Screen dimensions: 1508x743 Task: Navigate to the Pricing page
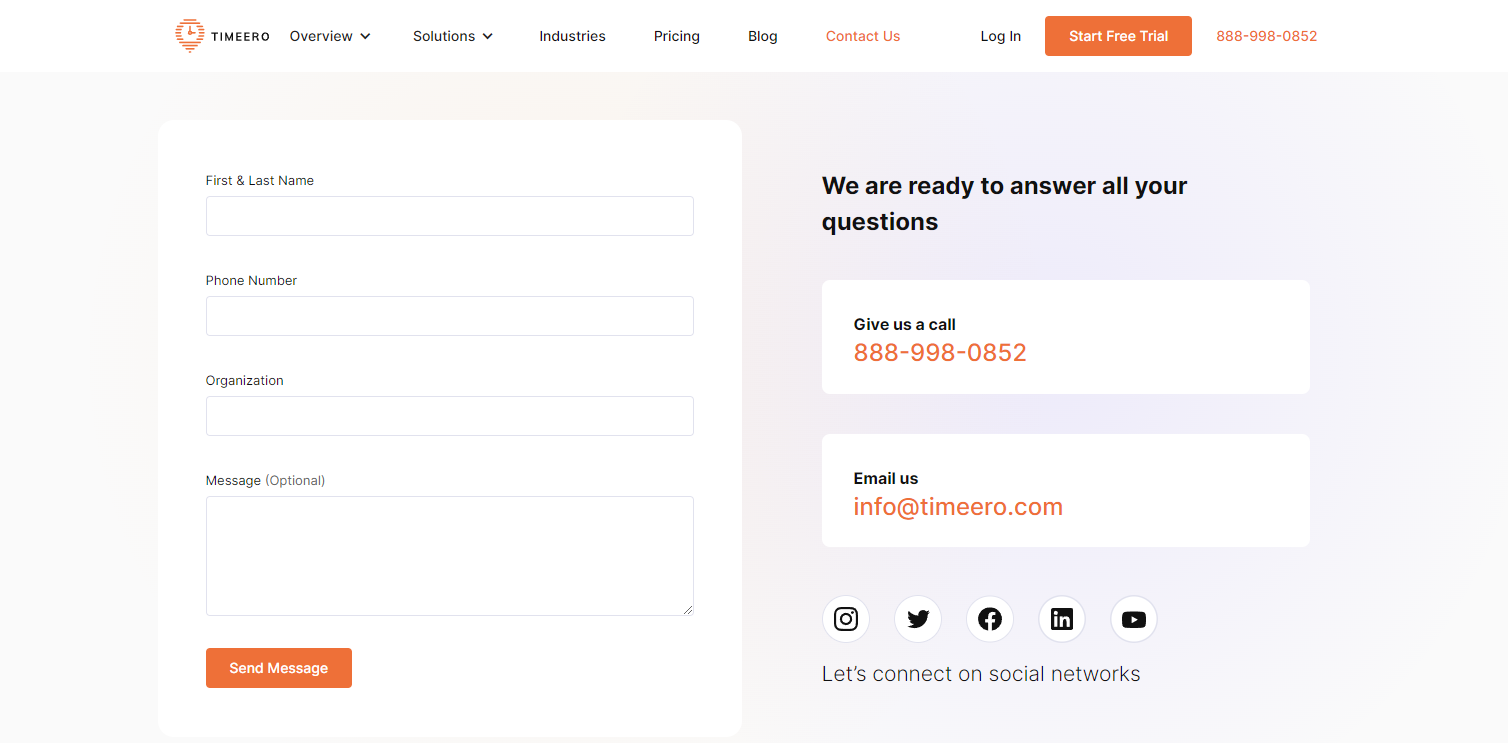coord(676,35)
